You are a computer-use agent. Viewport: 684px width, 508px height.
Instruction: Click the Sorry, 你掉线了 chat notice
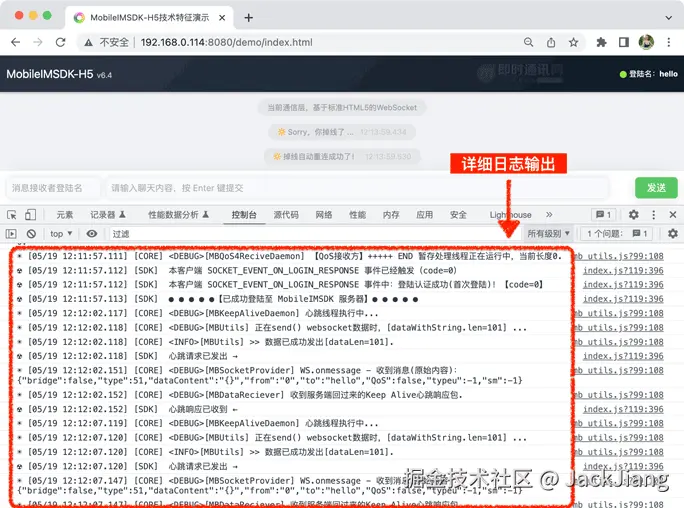(x=342, y=132)
